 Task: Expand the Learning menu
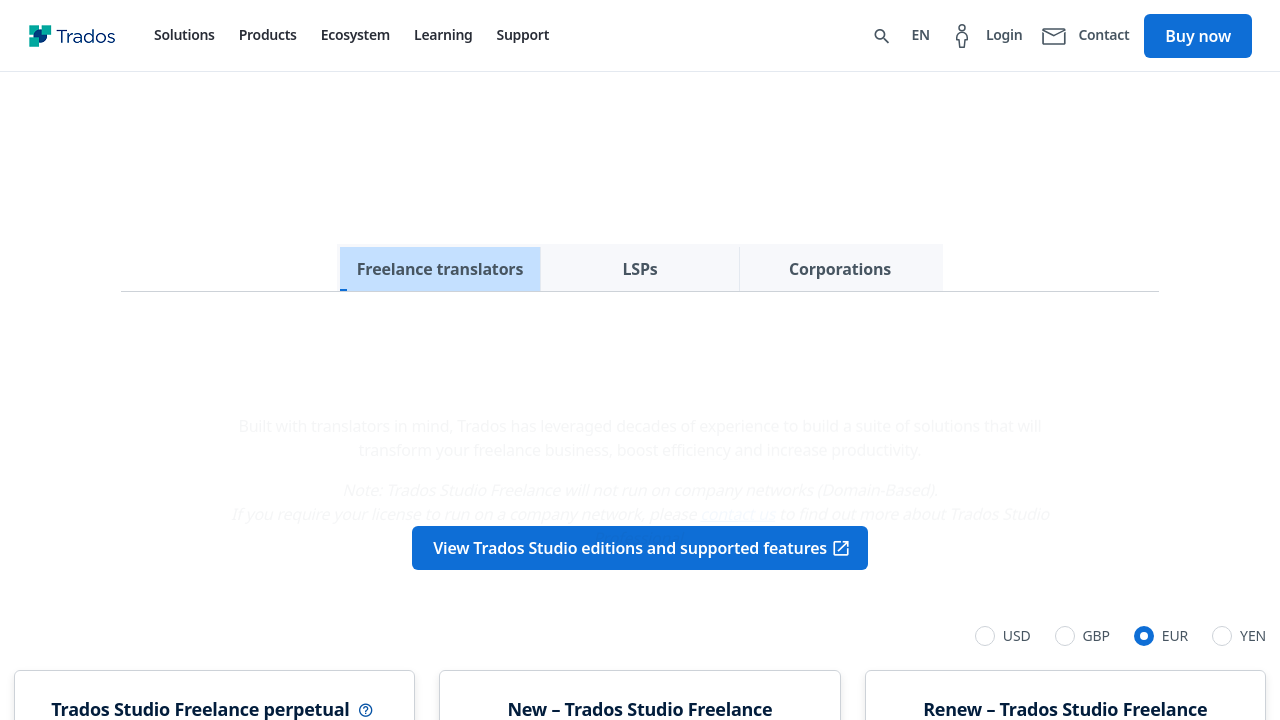pyautogui.click(x=443, y=35)
